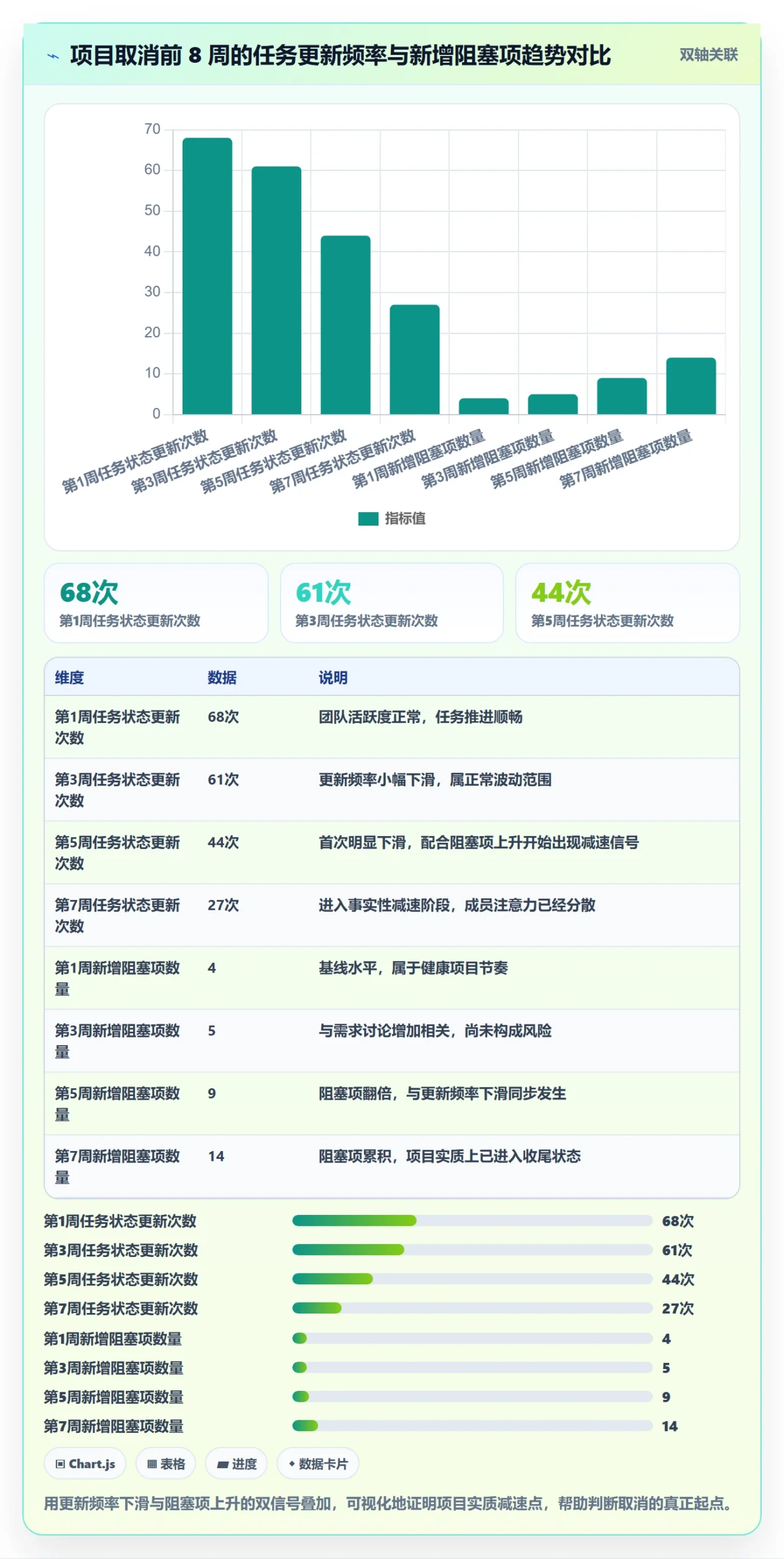Click progress bar for 第3周新增阻塞项数量
784x1559 pixels.
pos(472,1367)
